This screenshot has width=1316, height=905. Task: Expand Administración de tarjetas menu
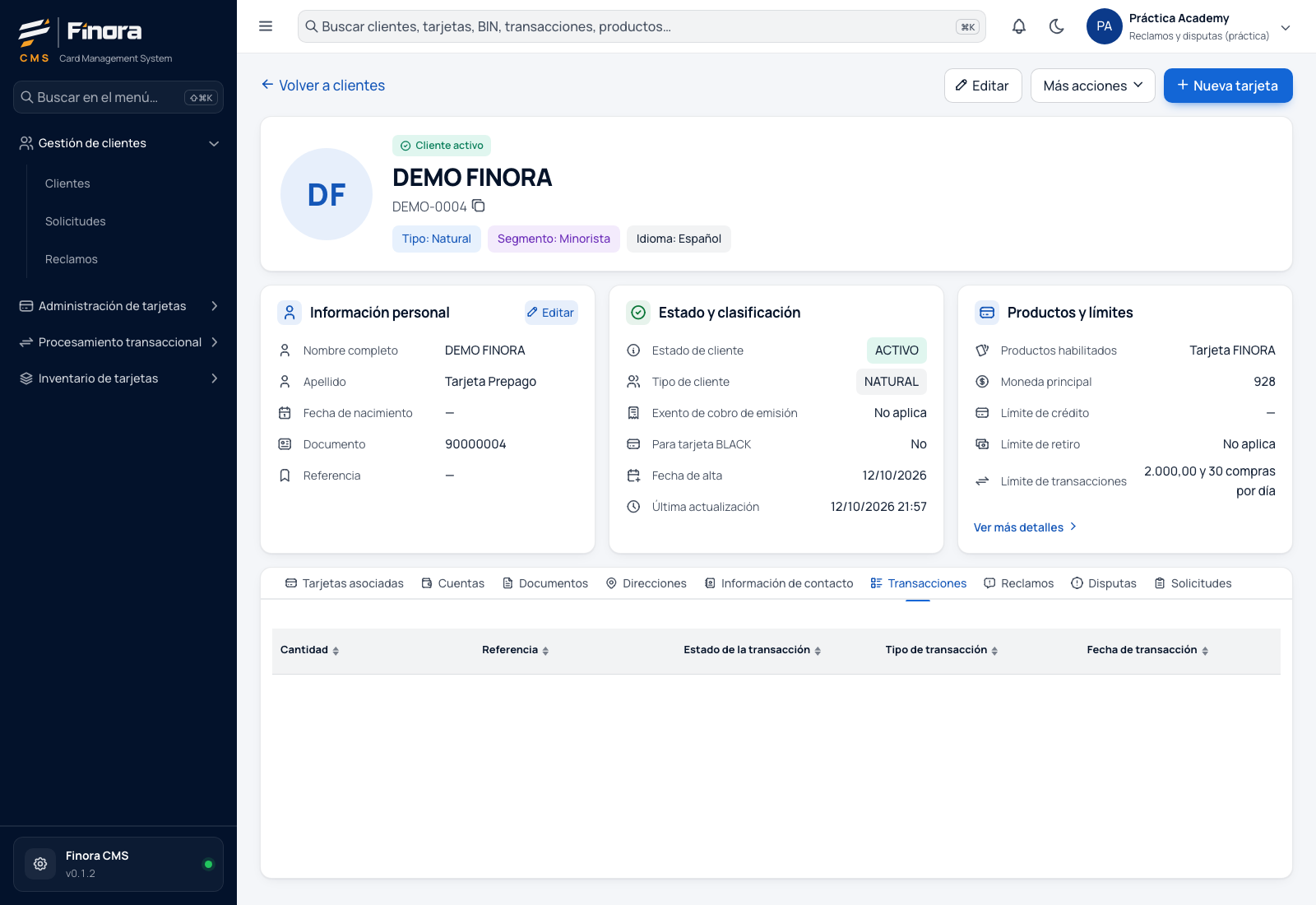(118, 306)
